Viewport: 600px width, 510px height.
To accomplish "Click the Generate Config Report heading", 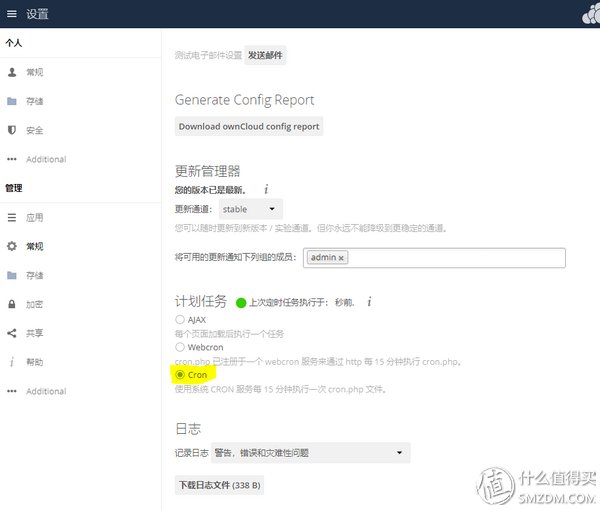I will [x=245, y=100].
